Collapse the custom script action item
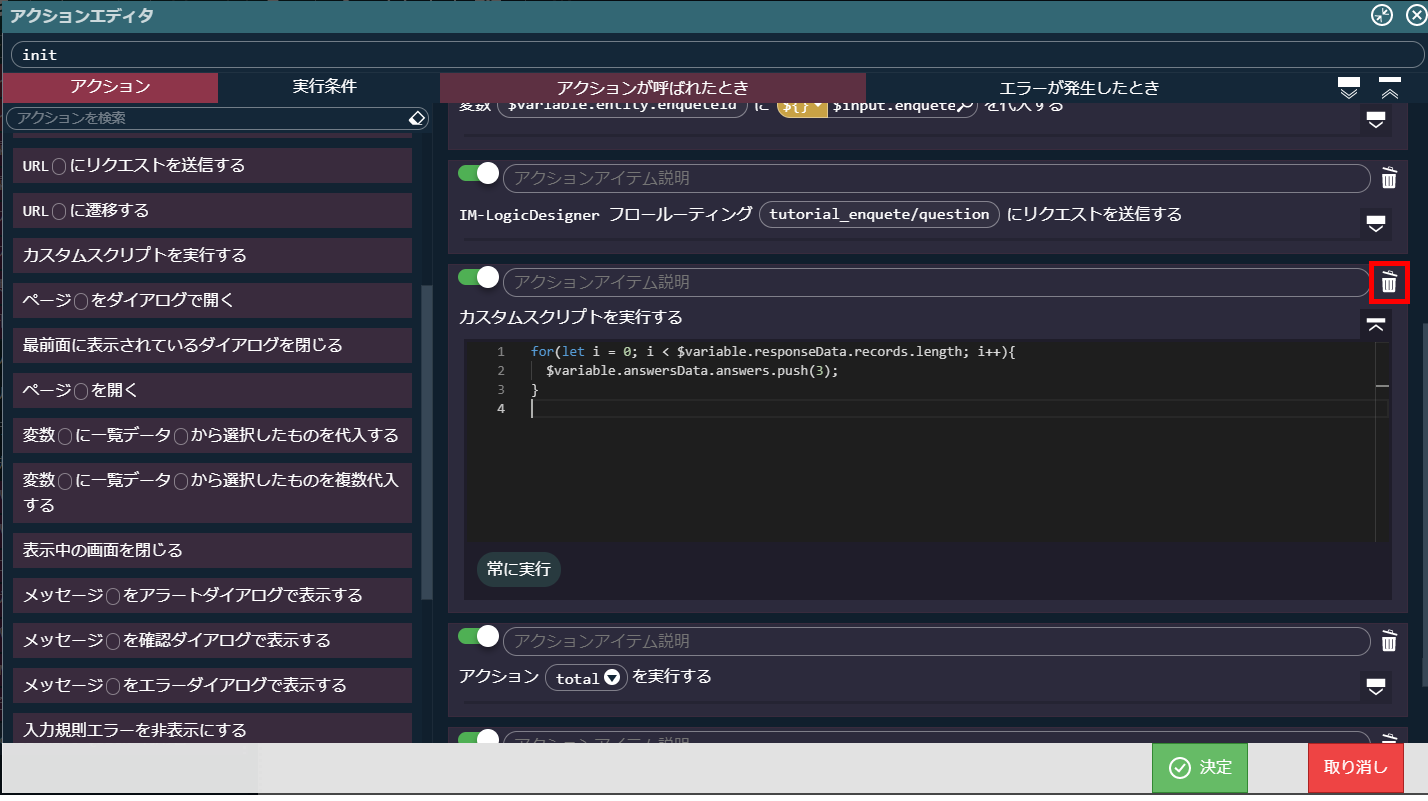1428x801 pixels. (1376, 324)
